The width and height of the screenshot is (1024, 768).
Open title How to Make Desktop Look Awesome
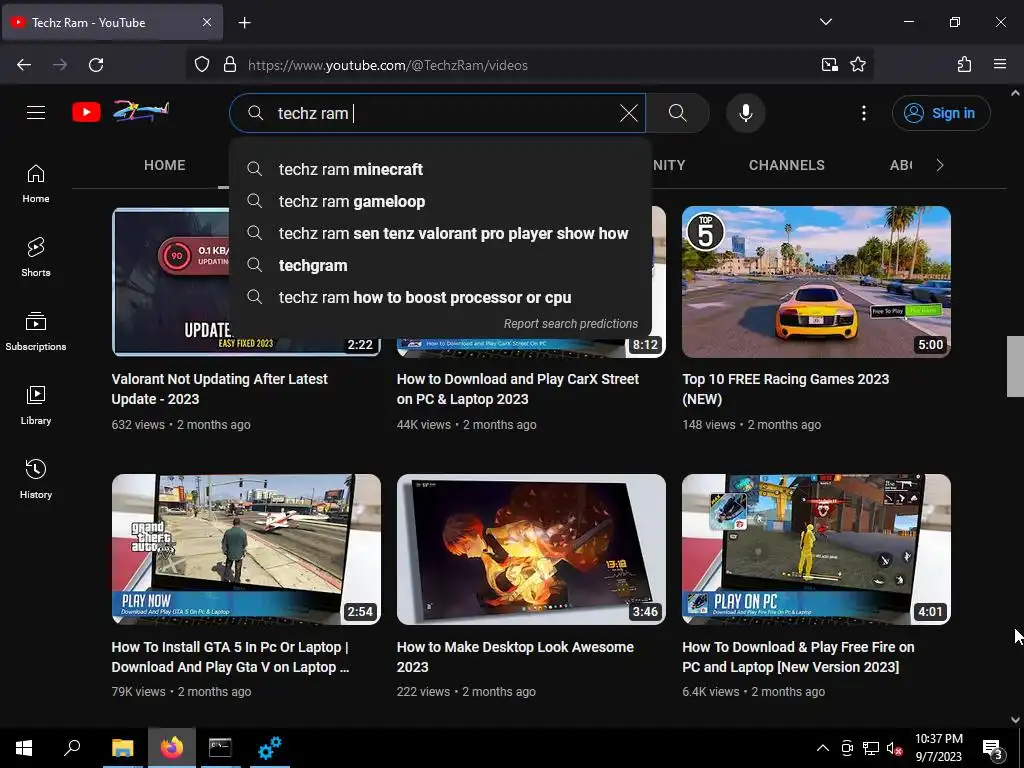pyautogui.click(x=515, y=657)
